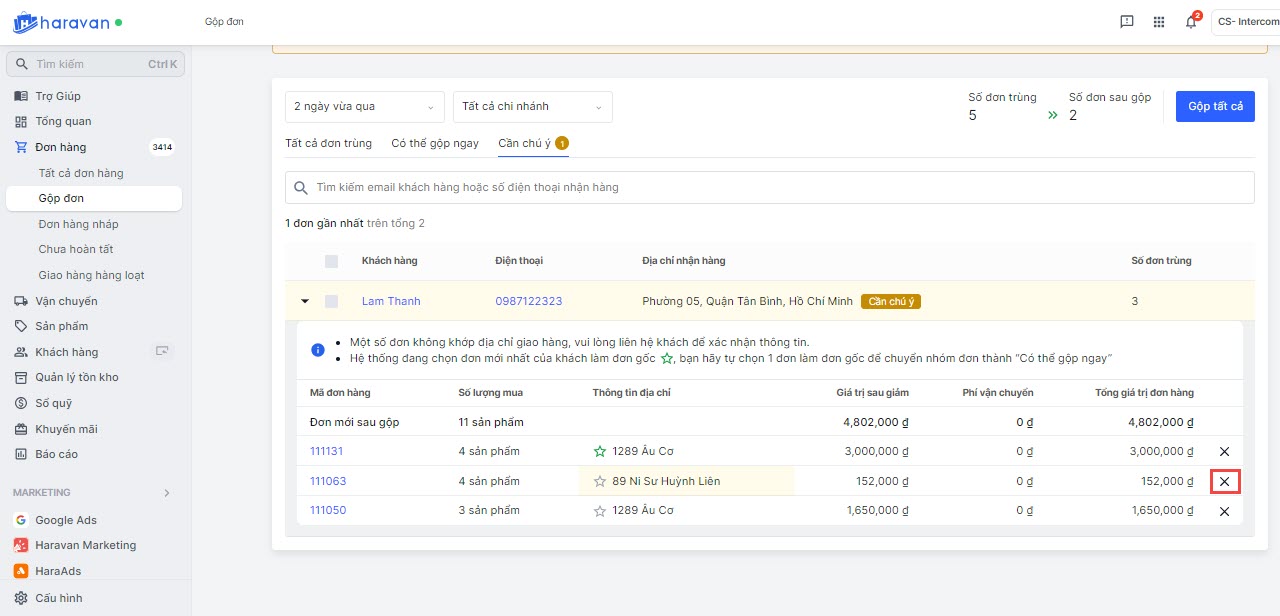Open Cấu hình settings gear
Viewport: 1280px width, 616px height.
coord(21,598)
